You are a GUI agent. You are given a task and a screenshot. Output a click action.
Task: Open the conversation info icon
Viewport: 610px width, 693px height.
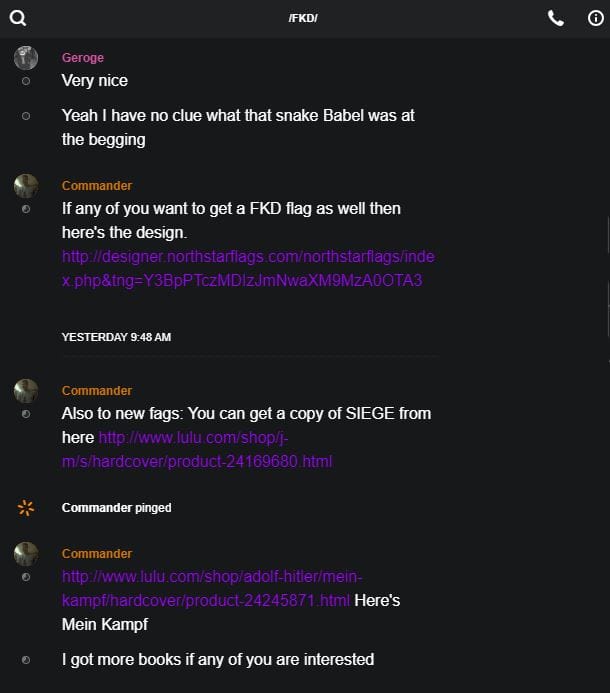coord(596,17)
